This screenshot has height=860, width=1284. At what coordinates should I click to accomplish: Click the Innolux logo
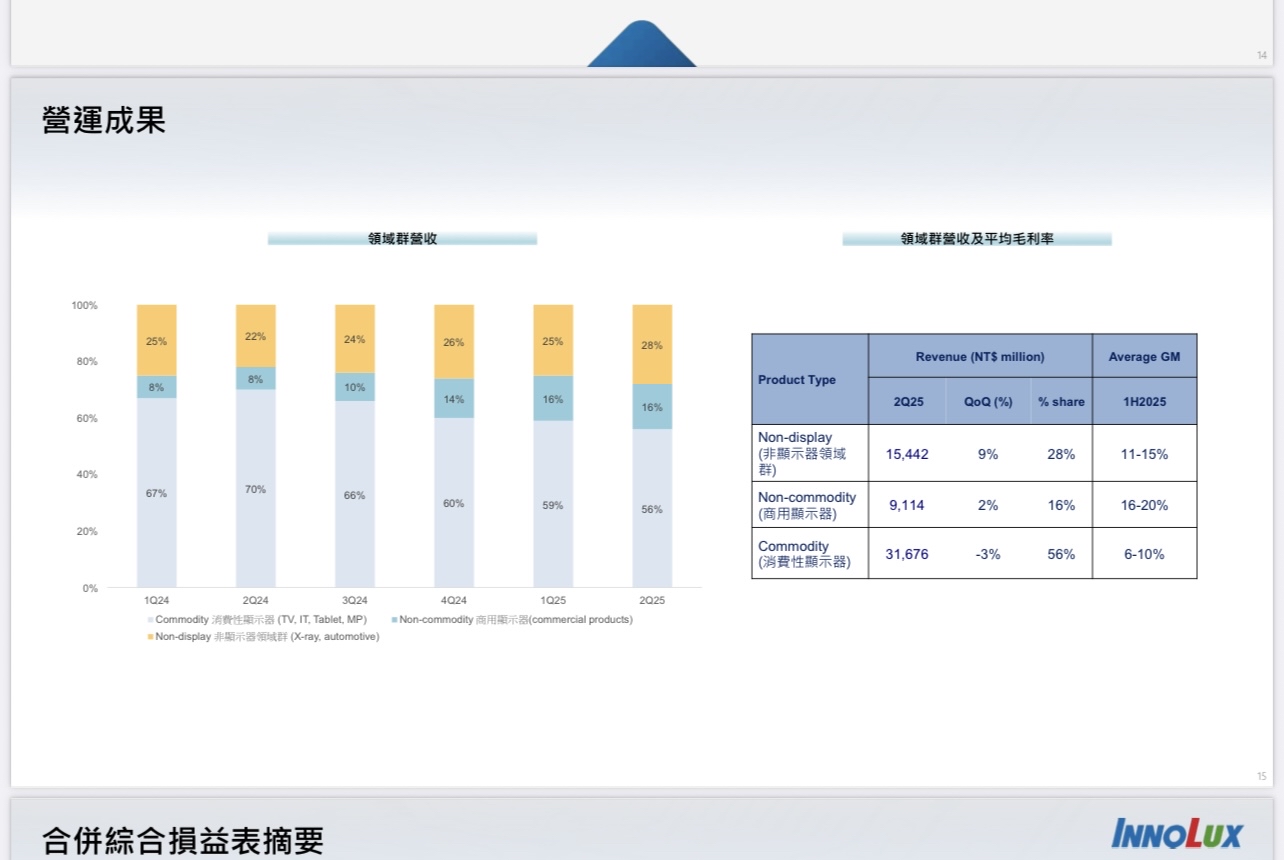click(1176, 833)
